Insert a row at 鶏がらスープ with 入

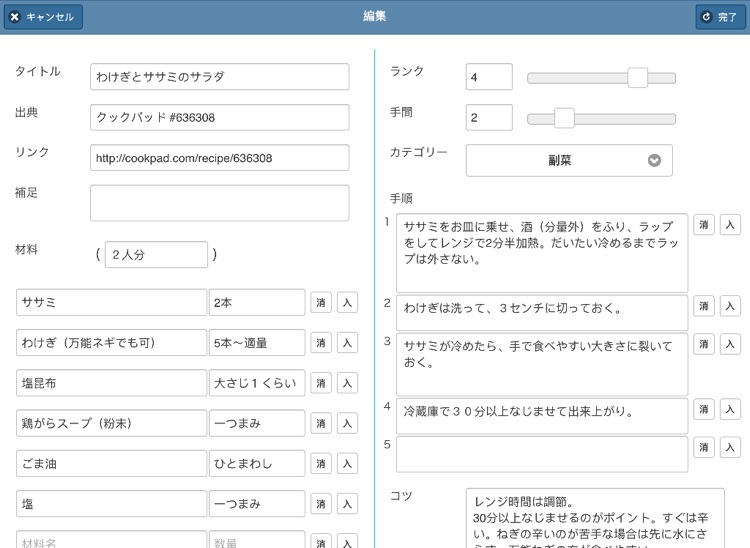click(348, 423)
